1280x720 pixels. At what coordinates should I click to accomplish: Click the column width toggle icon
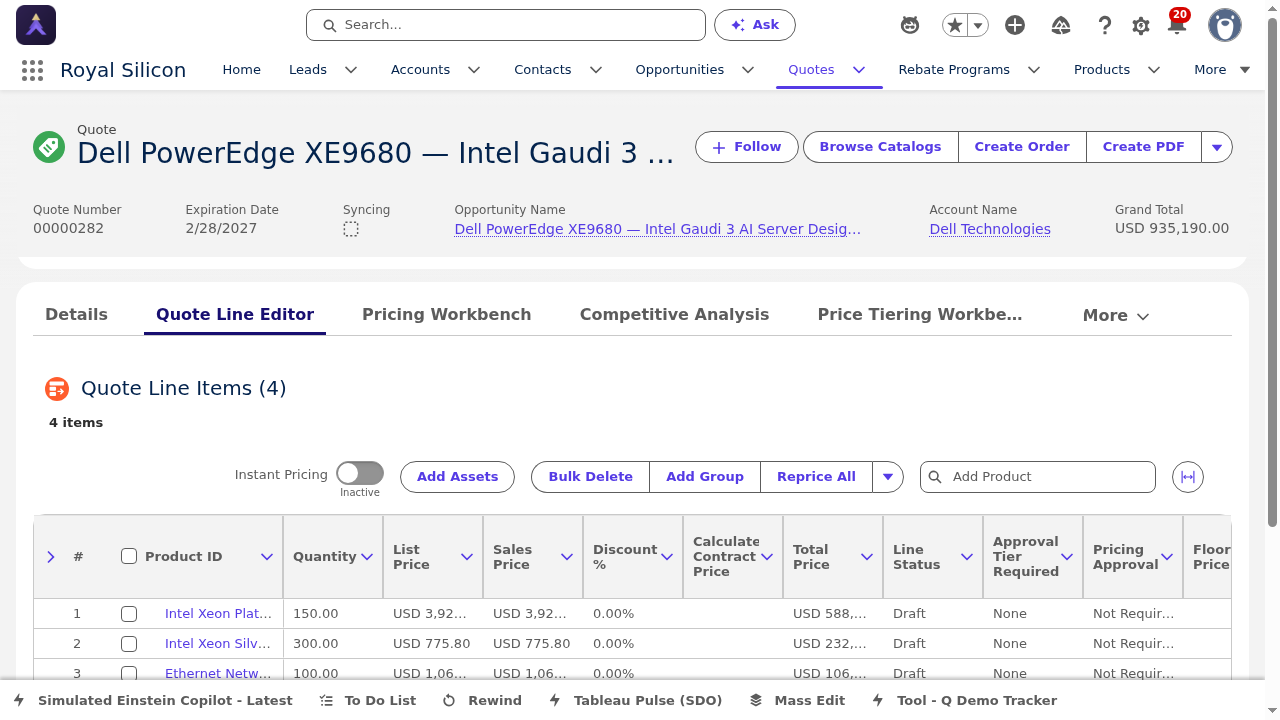[1188, 477]
